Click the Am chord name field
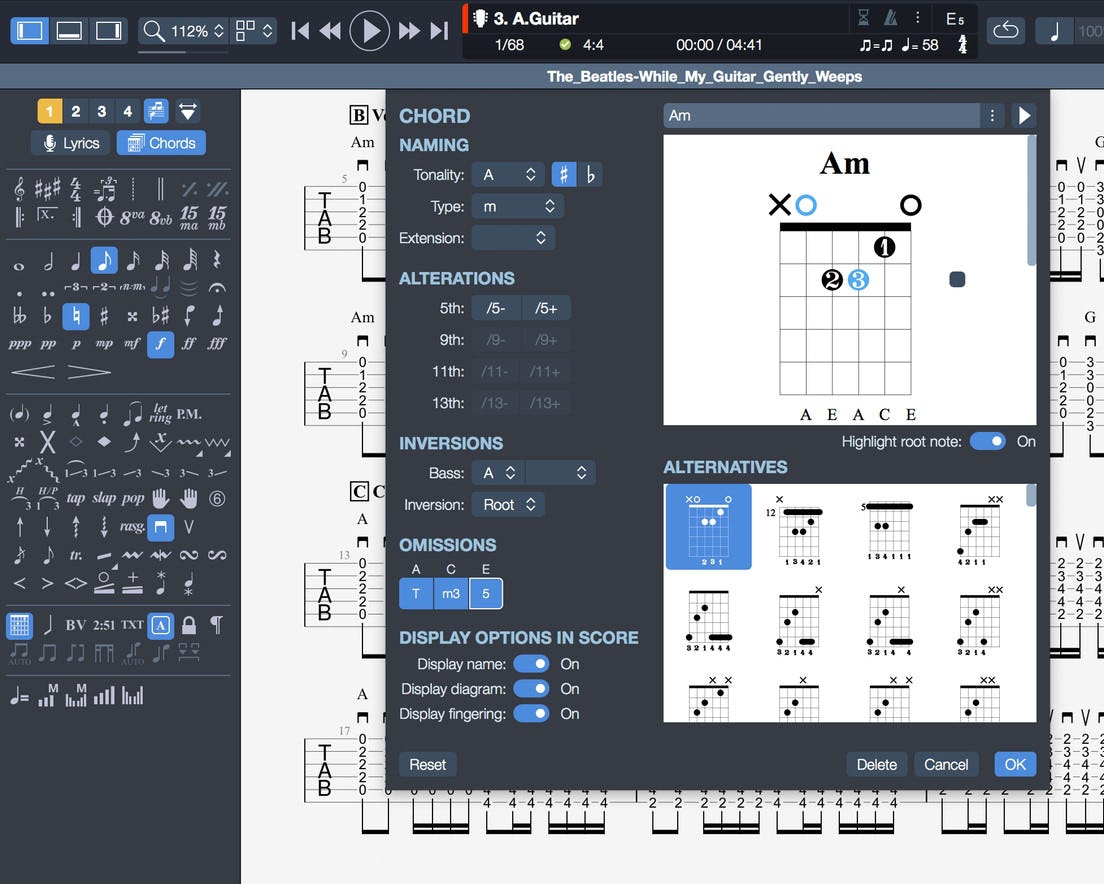The image size is (1104, 884). click(x=821, y=115)
